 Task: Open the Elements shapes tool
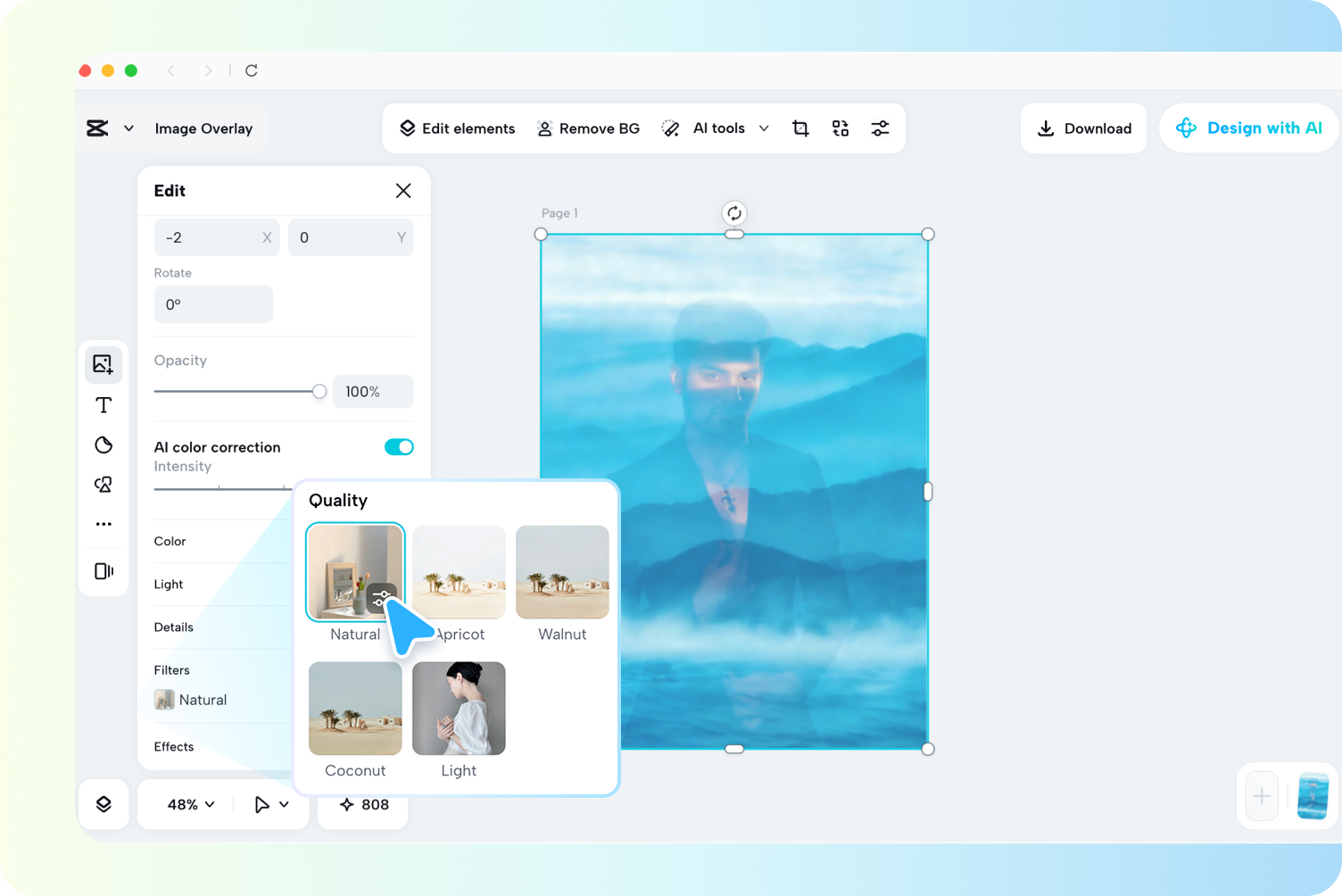point(104,484)
